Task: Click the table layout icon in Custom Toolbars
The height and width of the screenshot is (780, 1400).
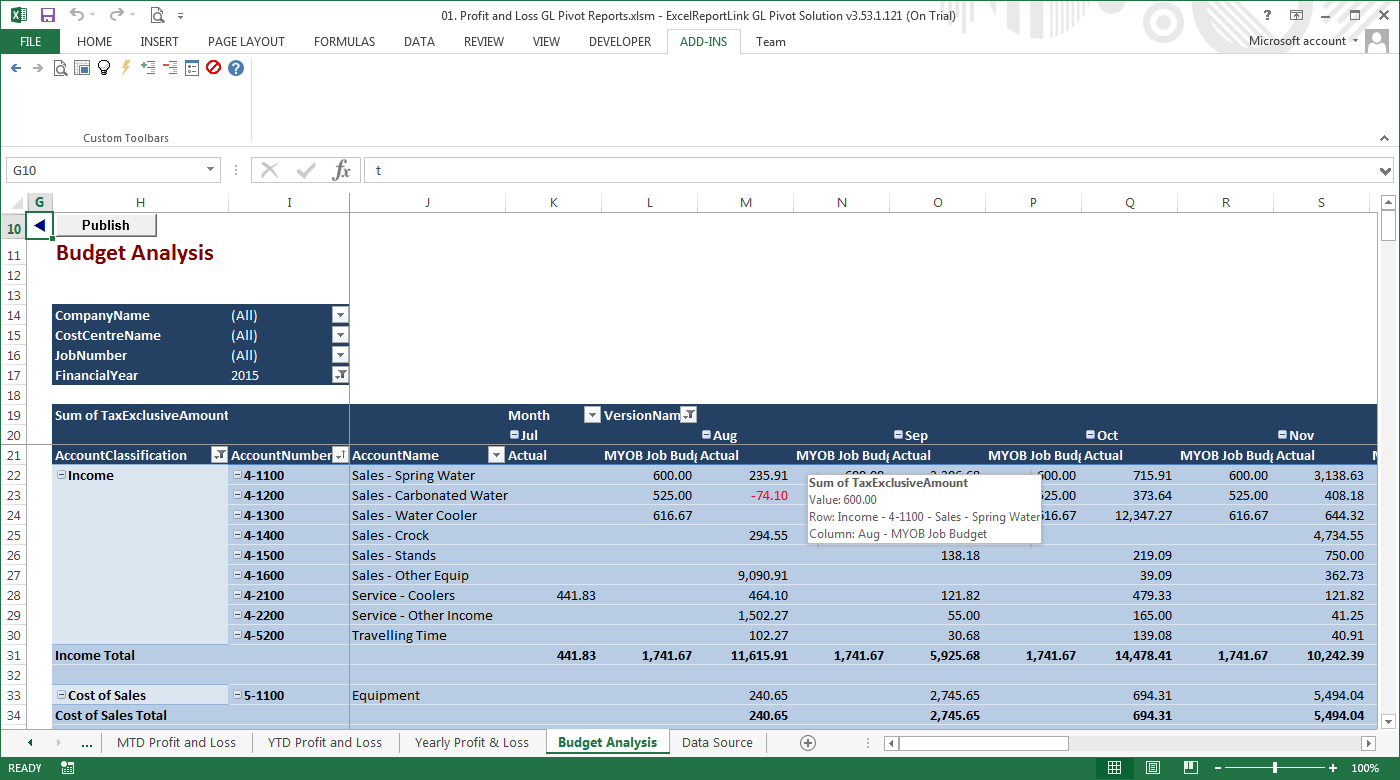Action: [82, 68]
